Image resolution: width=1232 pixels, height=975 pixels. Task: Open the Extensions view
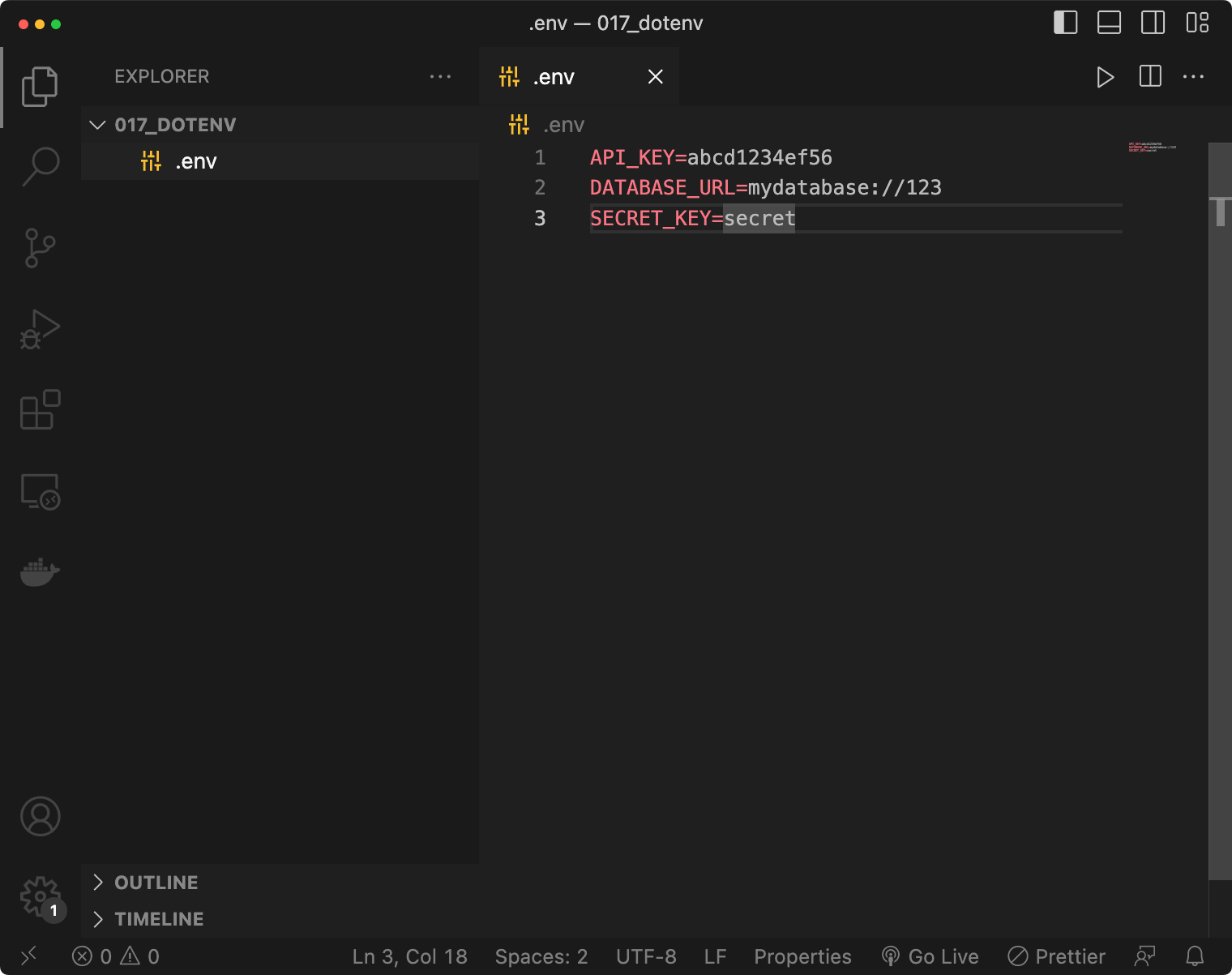[40, 409]
